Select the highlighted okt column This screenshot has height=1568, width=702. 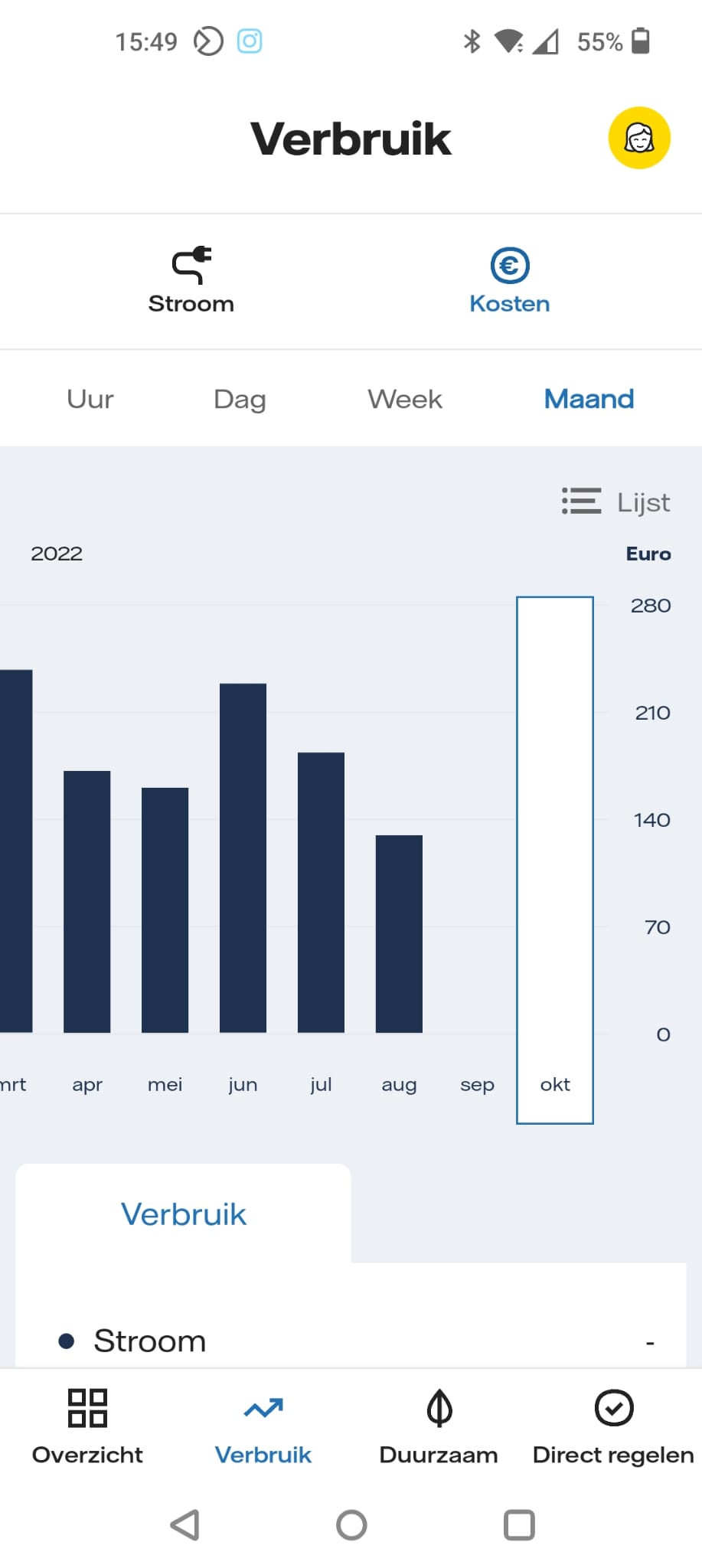555,860
